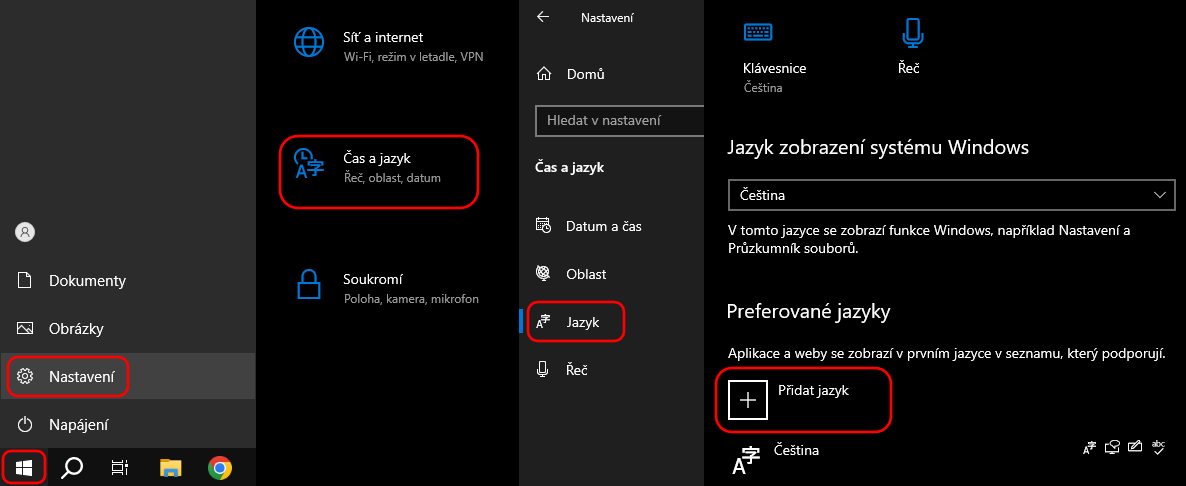This screenshot has width=1186, height=486.
Task: Open Task View from the taskbar
Action: pos(120,469)
